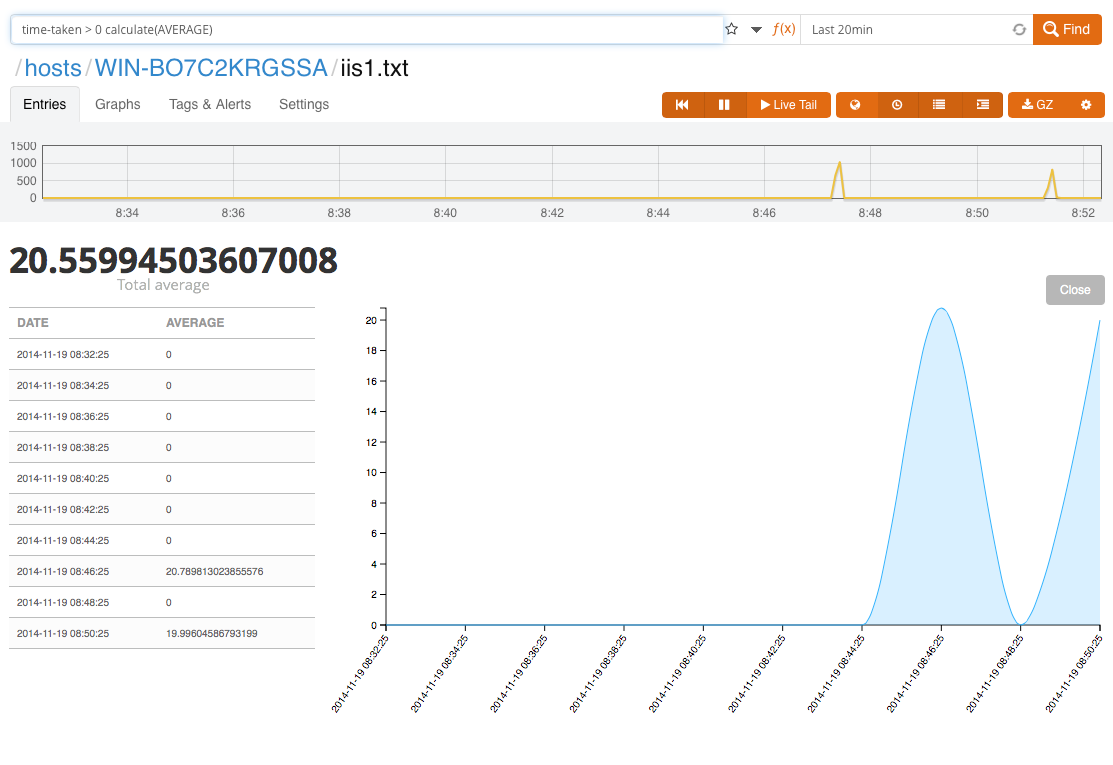Download log as GZ
The height and width of the screenshot is (765, 1113).
[x=1037, y=105]
